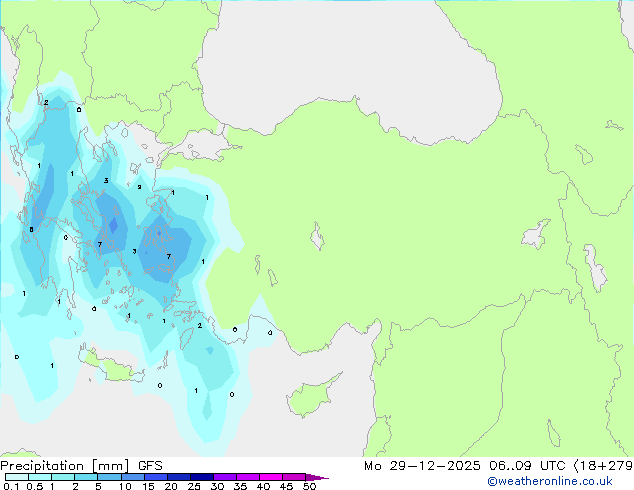The image size is (634, 490).
Task: Click the legend label '20'
Action: point(171,486)
